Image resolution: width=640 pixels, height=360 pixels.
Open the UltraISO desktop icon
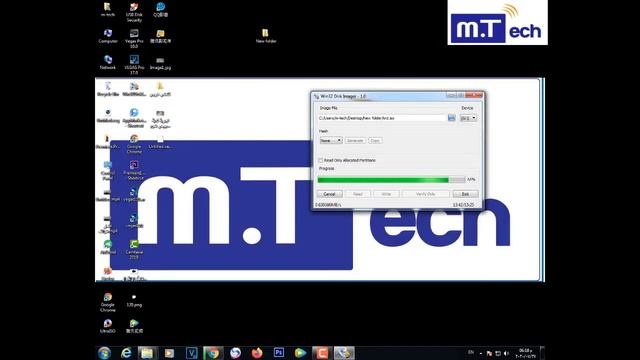(x=108, y=326)
